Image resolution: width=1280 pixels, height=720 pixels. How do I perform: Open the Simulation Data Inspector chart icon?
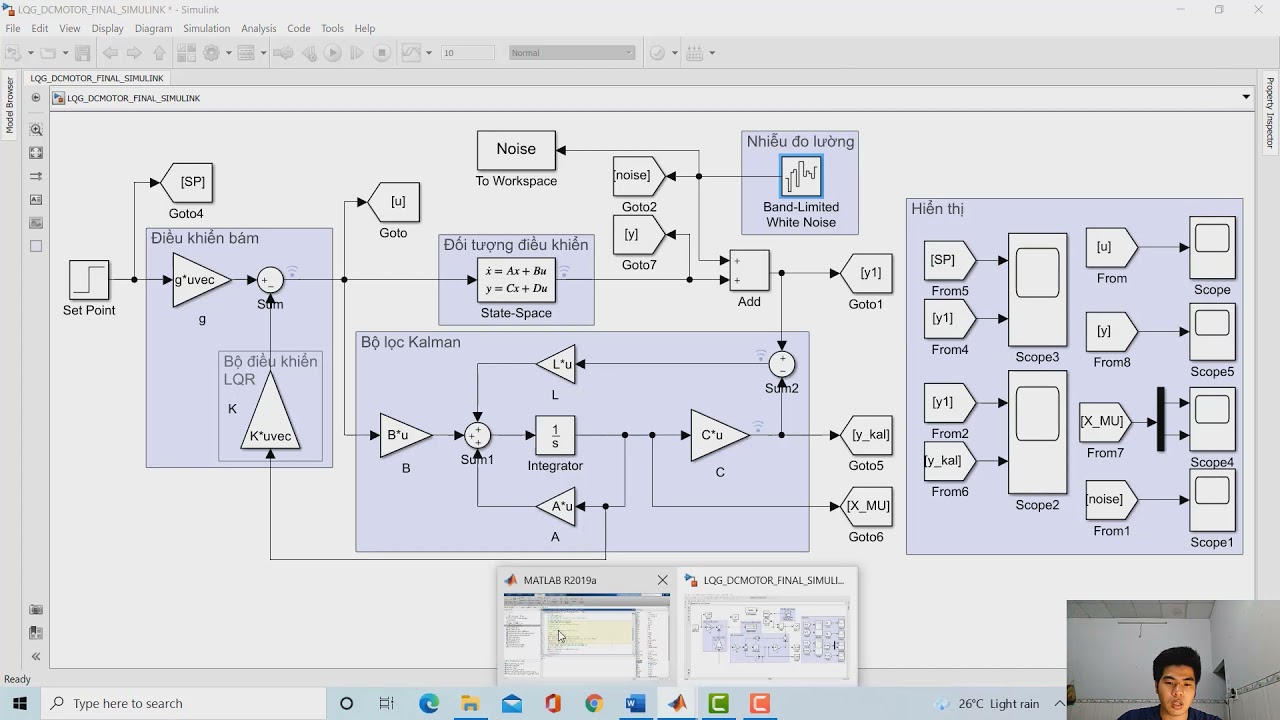411,53
